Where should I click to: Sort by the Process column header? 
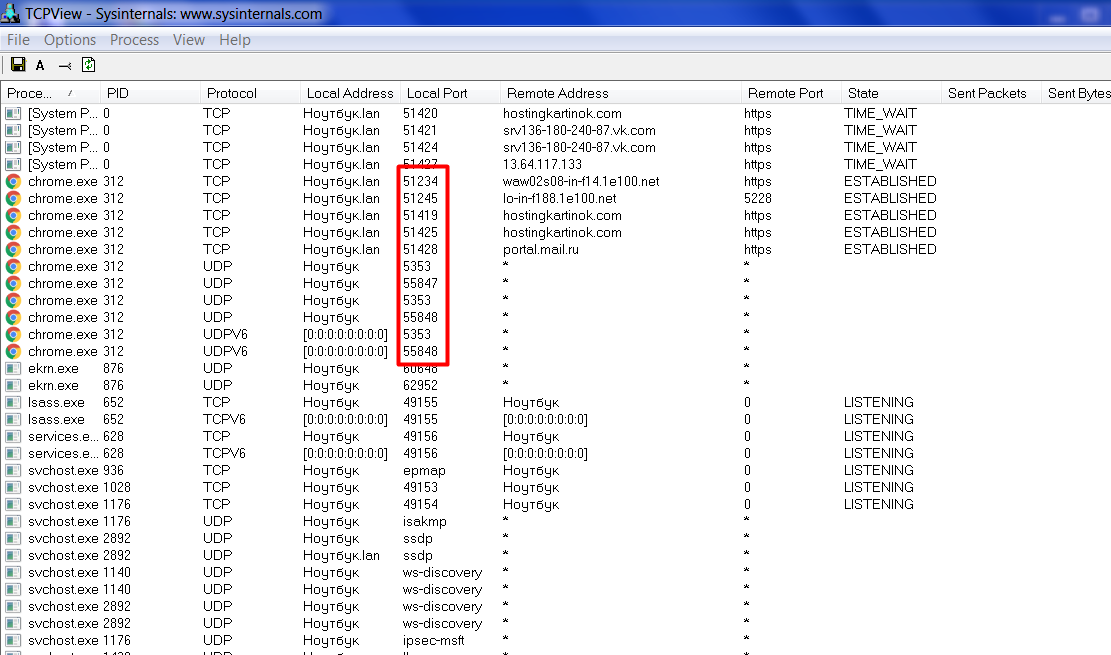[50, 93]
